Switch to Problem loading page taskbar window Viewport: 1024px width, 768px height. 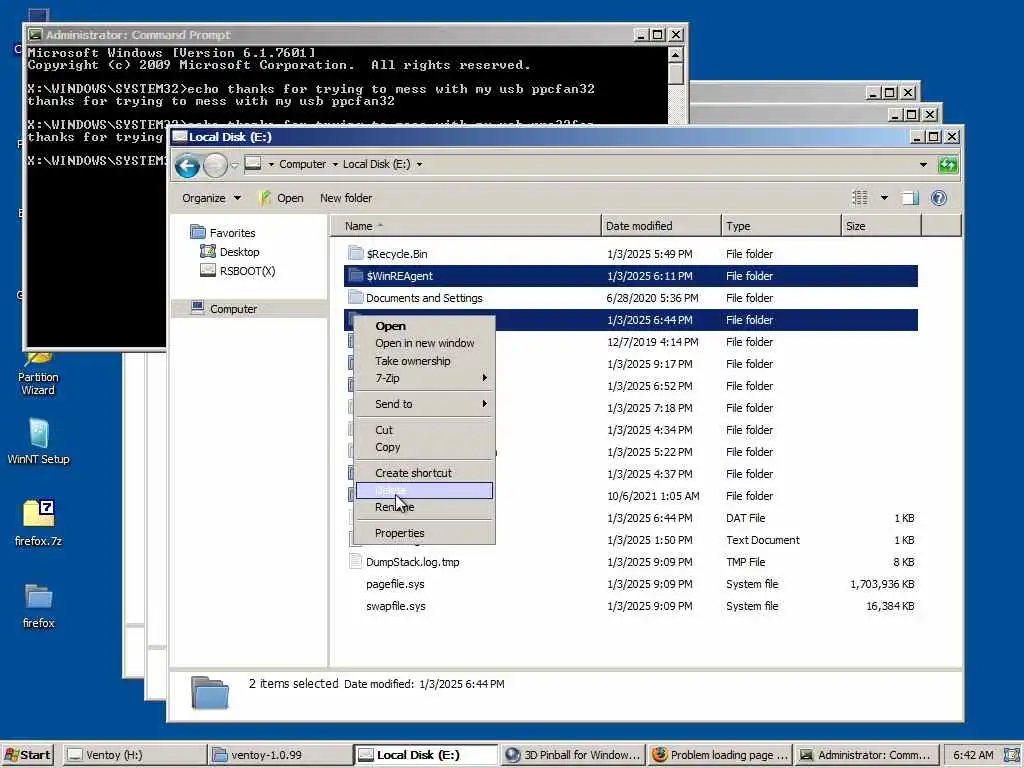tap(720, 755)
